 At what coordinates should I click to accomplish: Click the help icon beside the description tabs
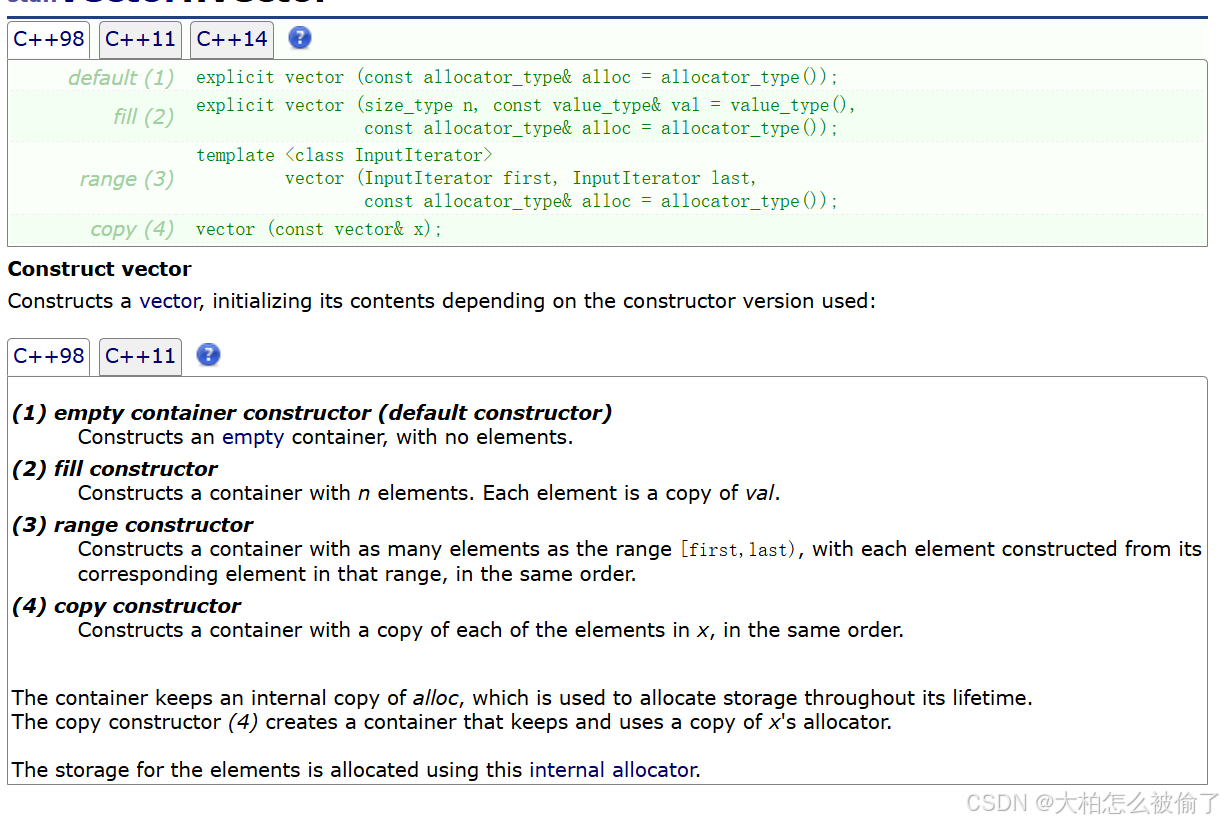[x=208, y=355]
